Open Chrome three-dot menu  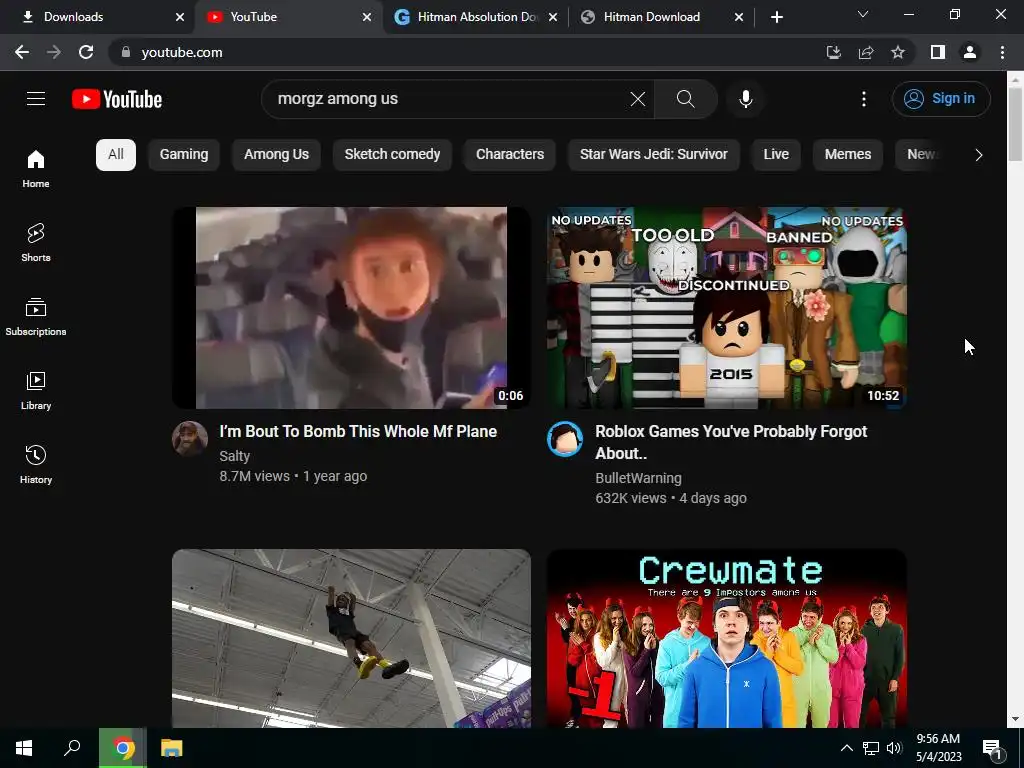[x=1002, y=52]
